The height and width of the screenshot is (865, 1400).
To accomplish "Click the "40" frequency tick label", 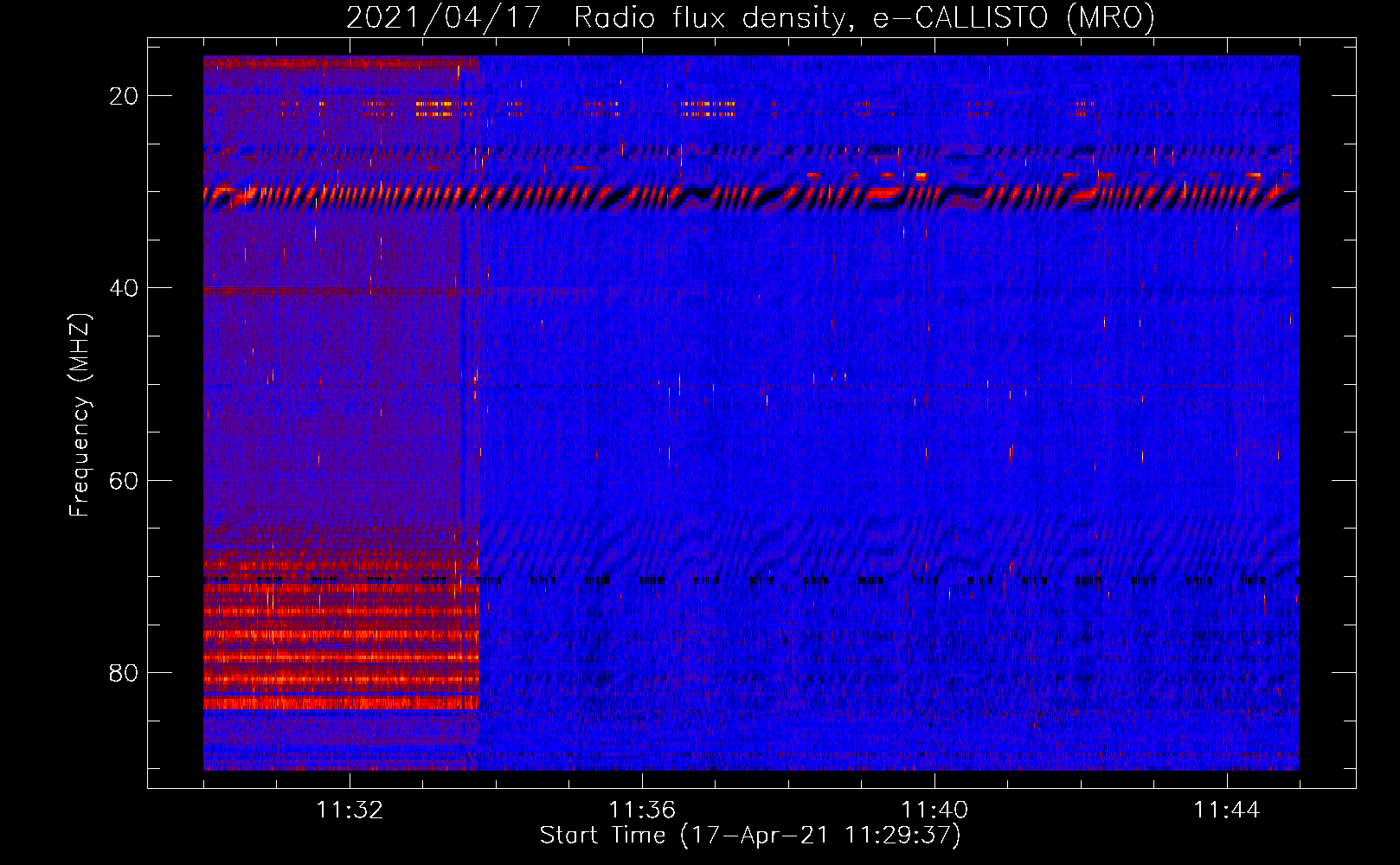I will [x=124, y=288].
